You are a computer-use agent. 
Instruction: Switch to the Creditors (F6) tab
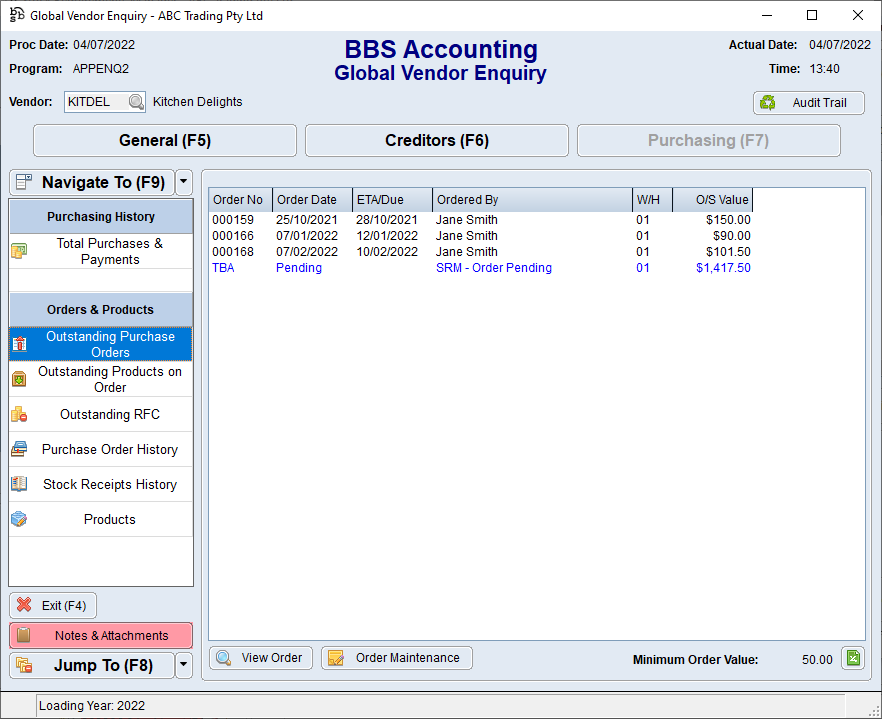(436, 140)
